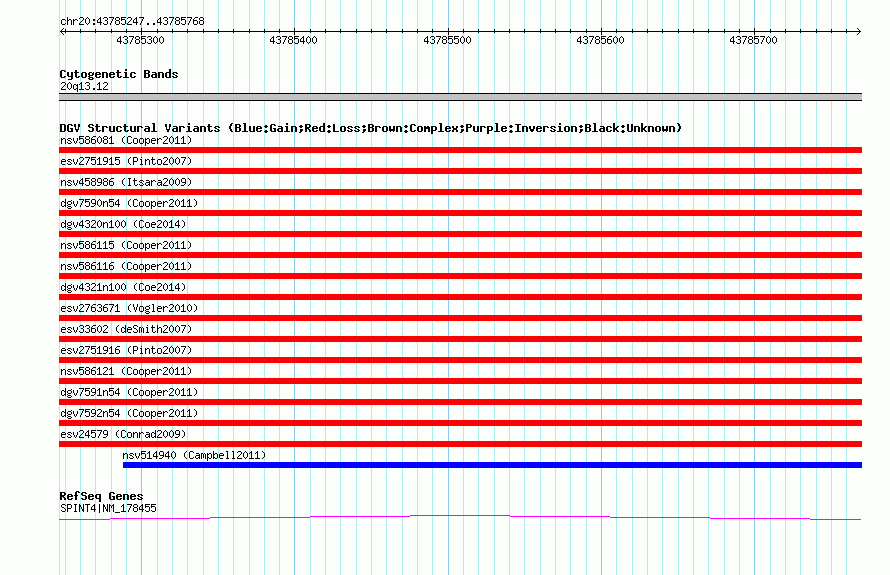Click the magenta SPINT4 gene line

(x=460, y=517)
